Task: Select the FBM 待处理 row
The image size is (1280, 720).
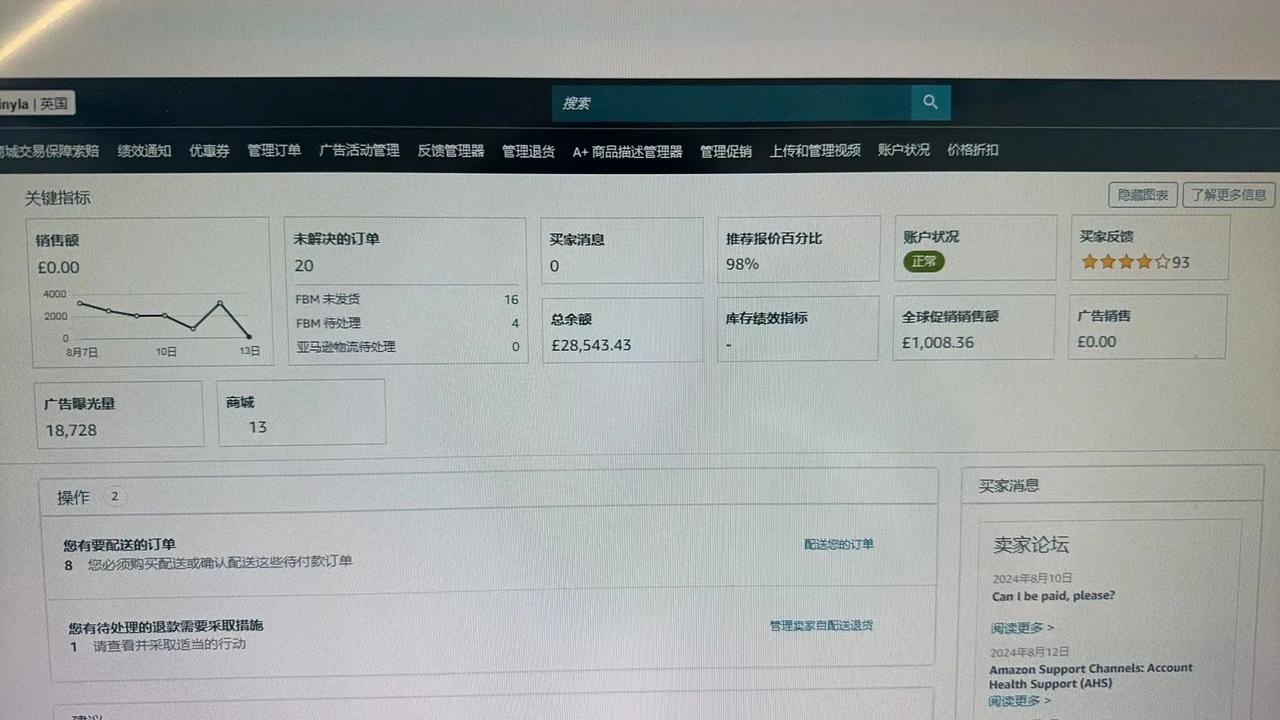Action: click(407, 323)
